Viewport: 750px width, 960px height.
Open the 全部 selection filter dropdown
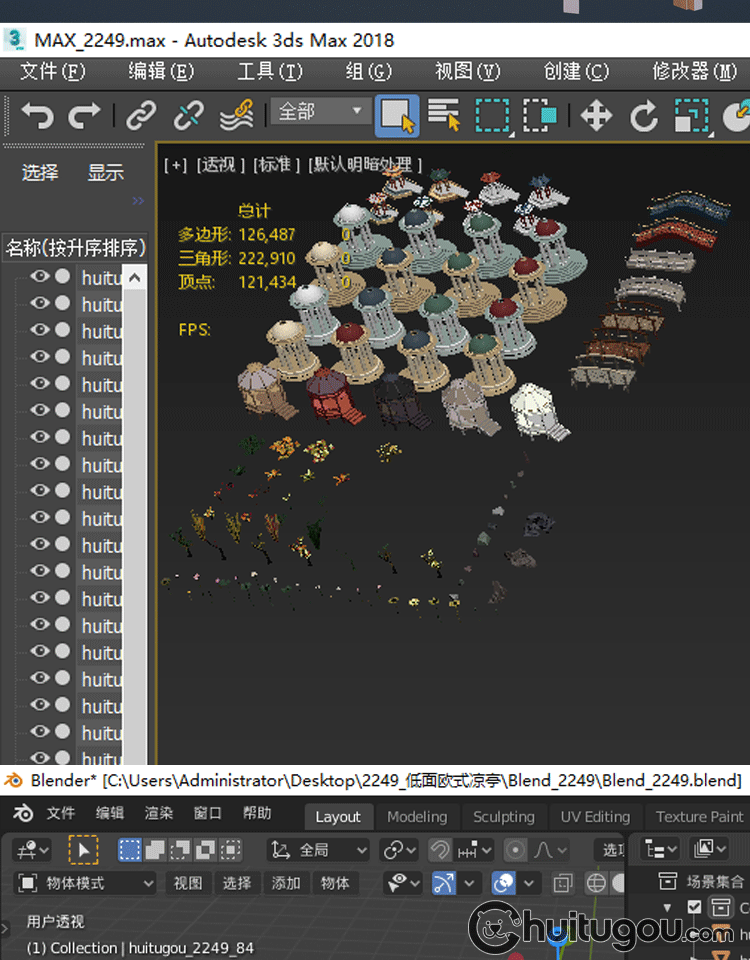pos(320,112)
